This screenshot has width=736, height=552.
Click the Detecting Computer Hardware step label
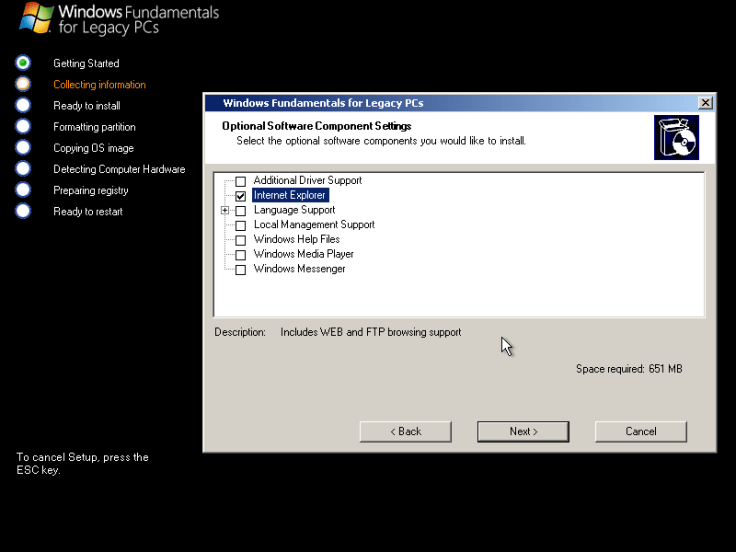(119, 169)
